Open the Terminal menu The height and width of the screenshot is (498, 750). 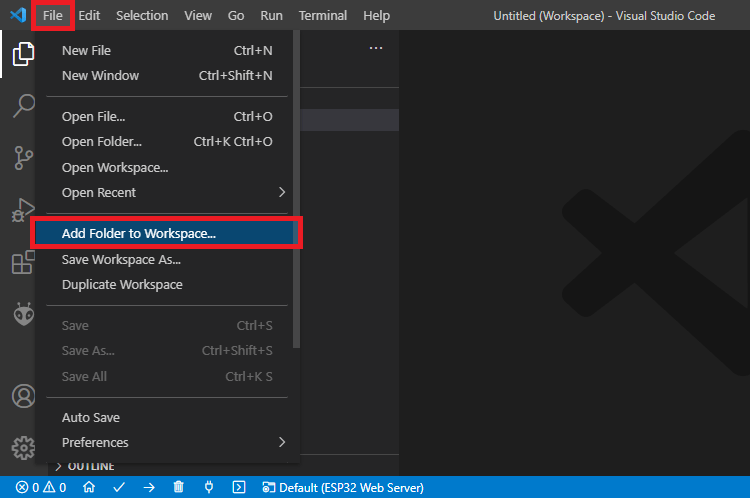(x=323, y=16)
